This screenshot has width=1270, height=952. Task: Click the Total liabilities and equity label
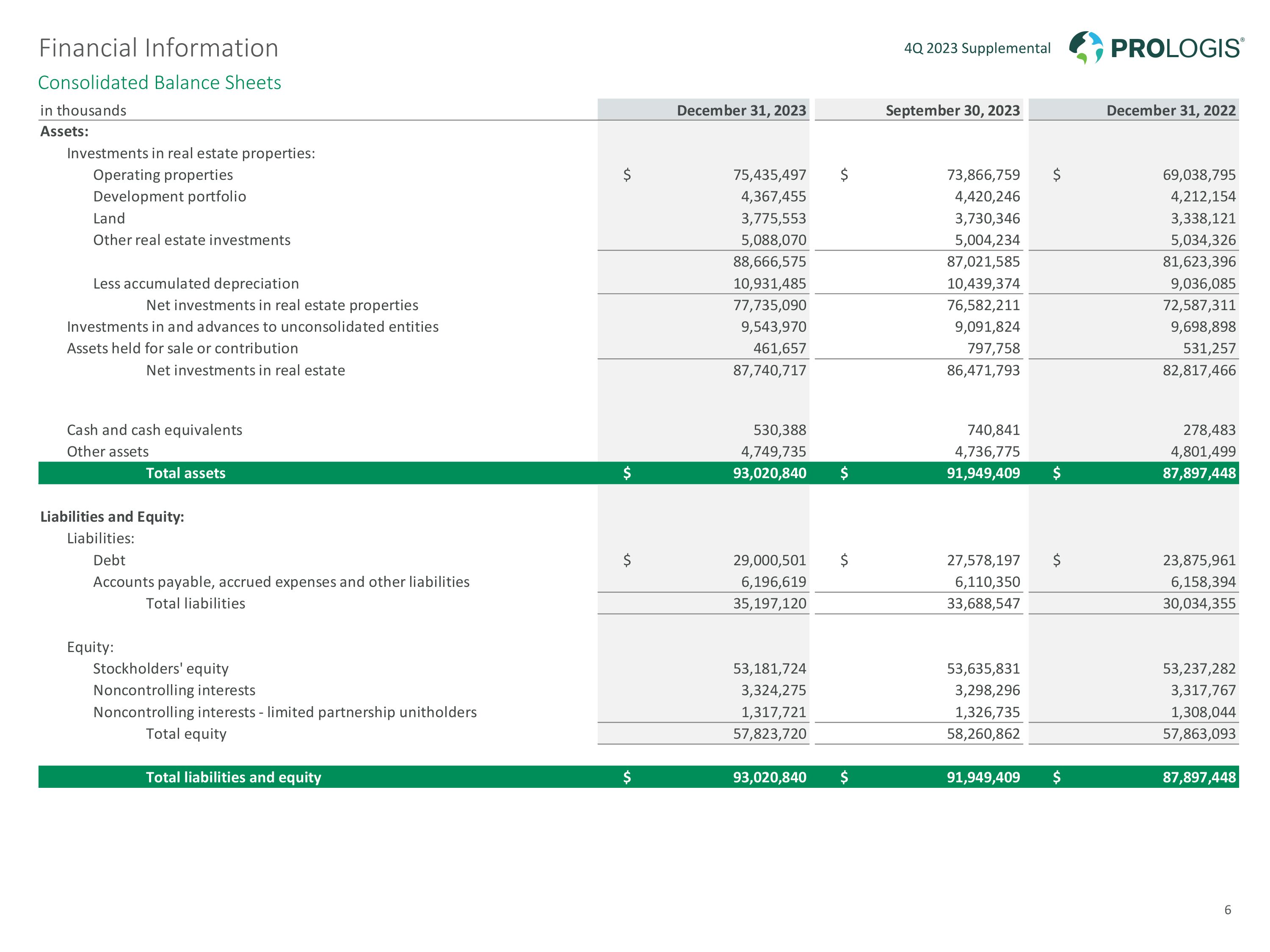tap(233, 777)
